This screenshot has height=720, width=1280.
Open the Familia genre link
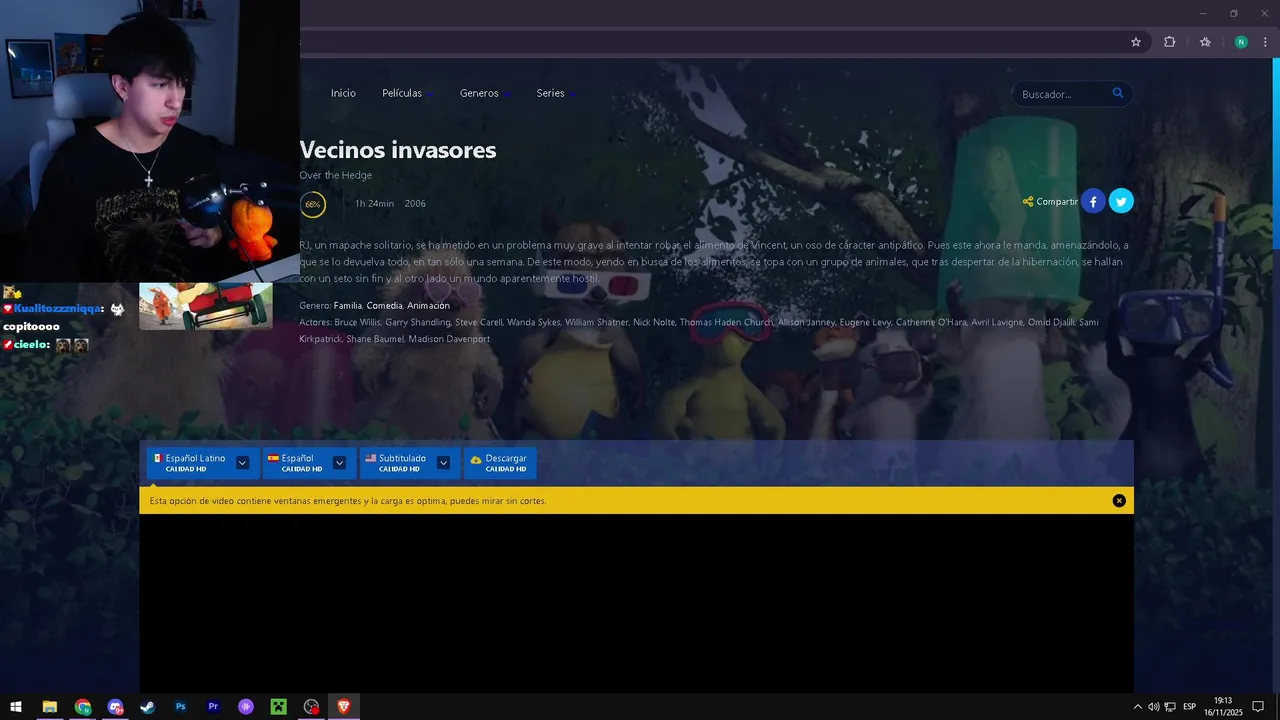[x=347, y=305]
